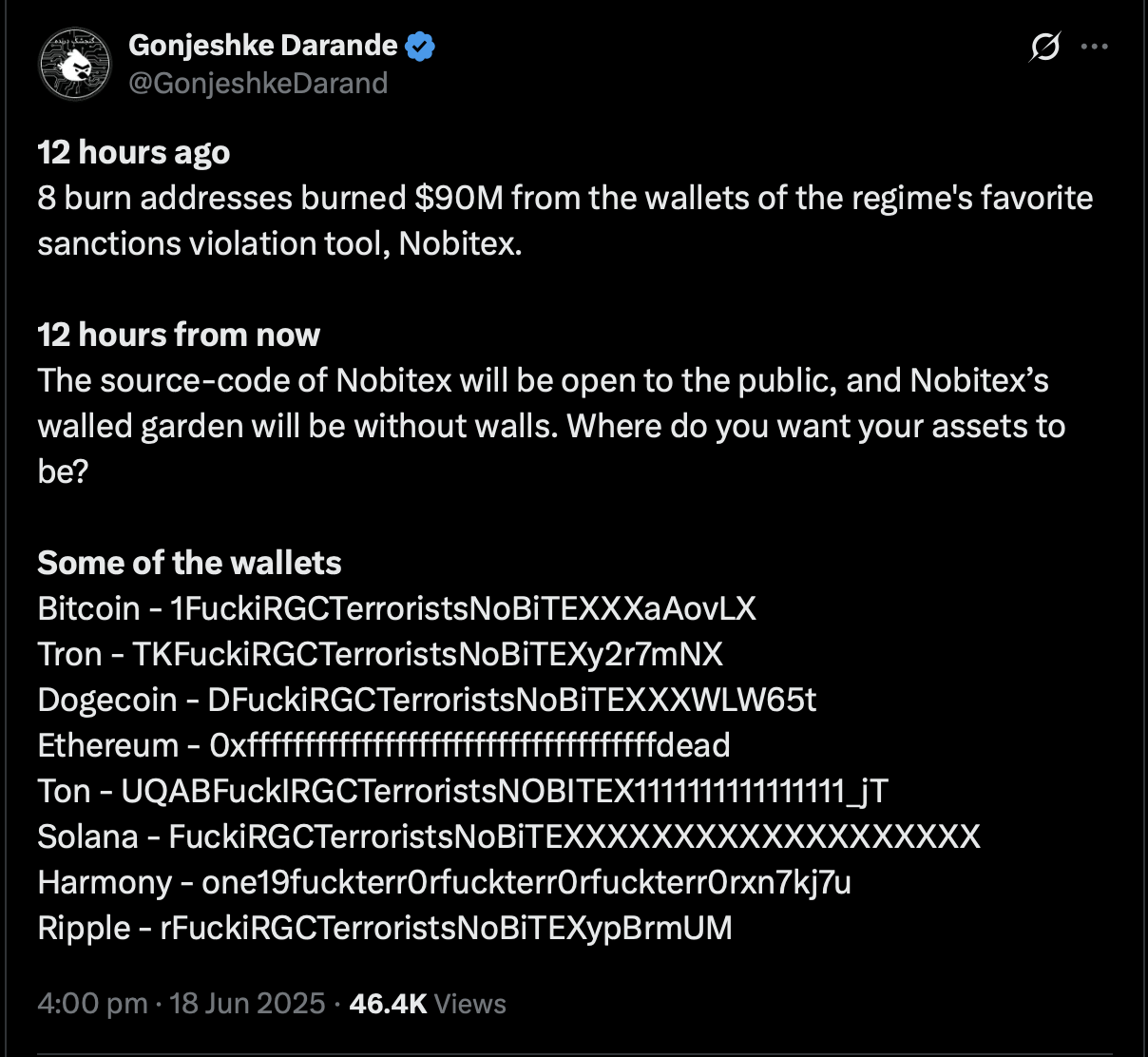Click the 46.4K Views counter
This screenshot has height=1057, width=1148.
point(428,1004)
